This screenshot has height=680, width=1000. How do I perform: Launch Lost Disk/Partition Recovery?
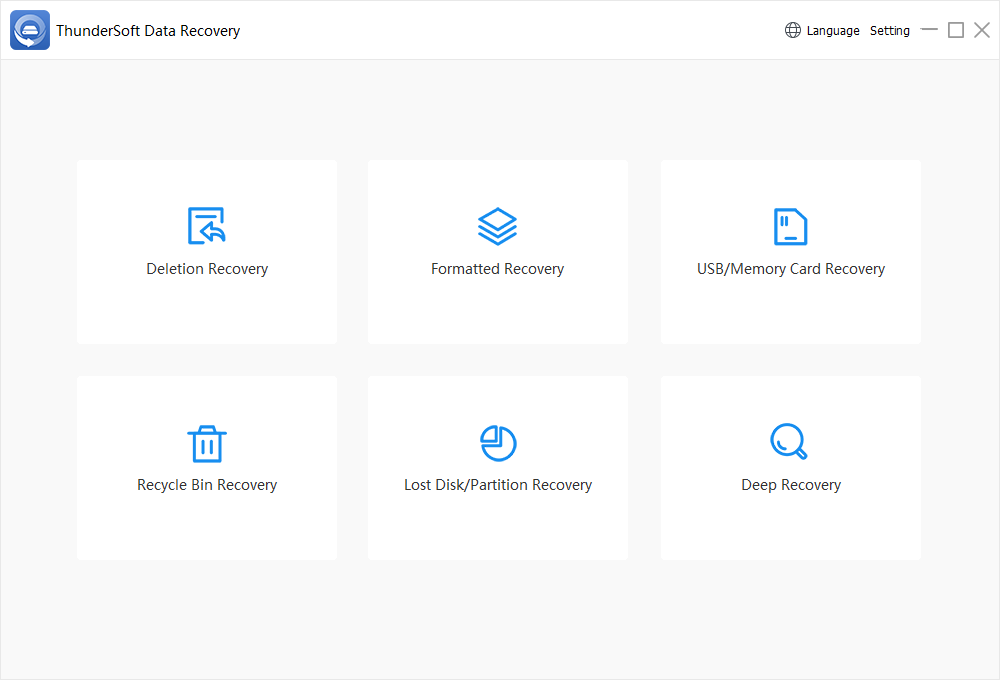(x=497, y=467)
